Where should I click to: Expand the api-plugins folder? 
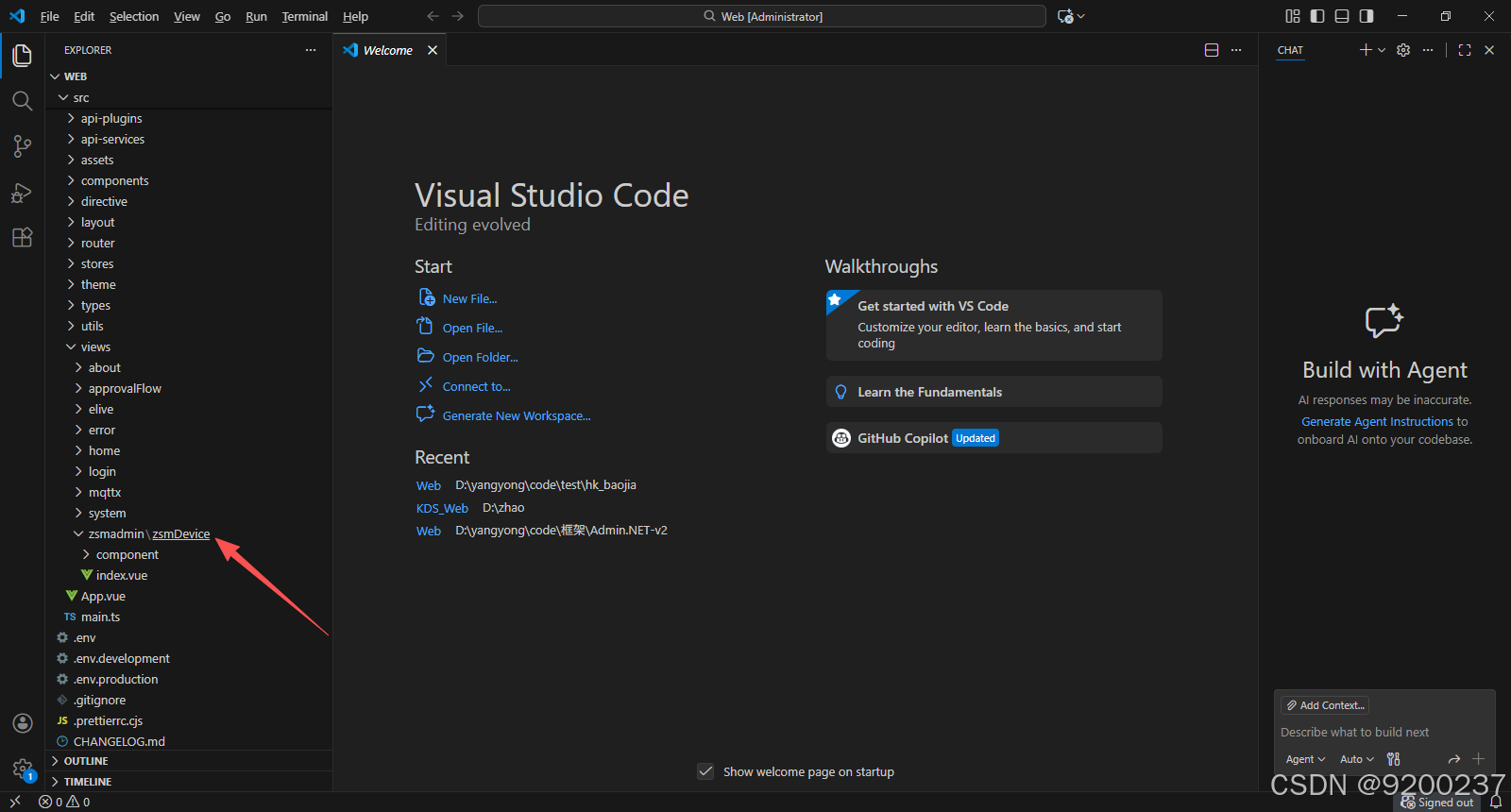tap(189, 118)
